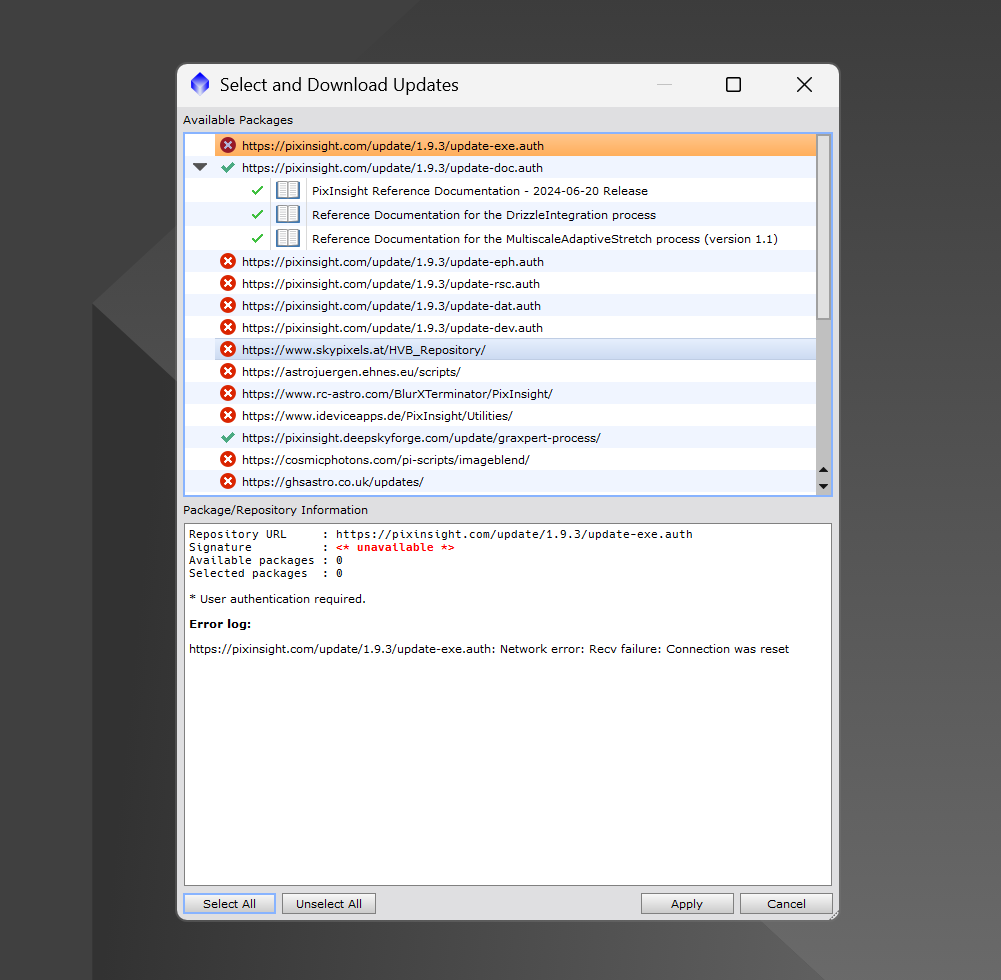Select the skypixels.at HVB_Repository URL
This screenshot has height=980, width=1001.
pos(363,350)
